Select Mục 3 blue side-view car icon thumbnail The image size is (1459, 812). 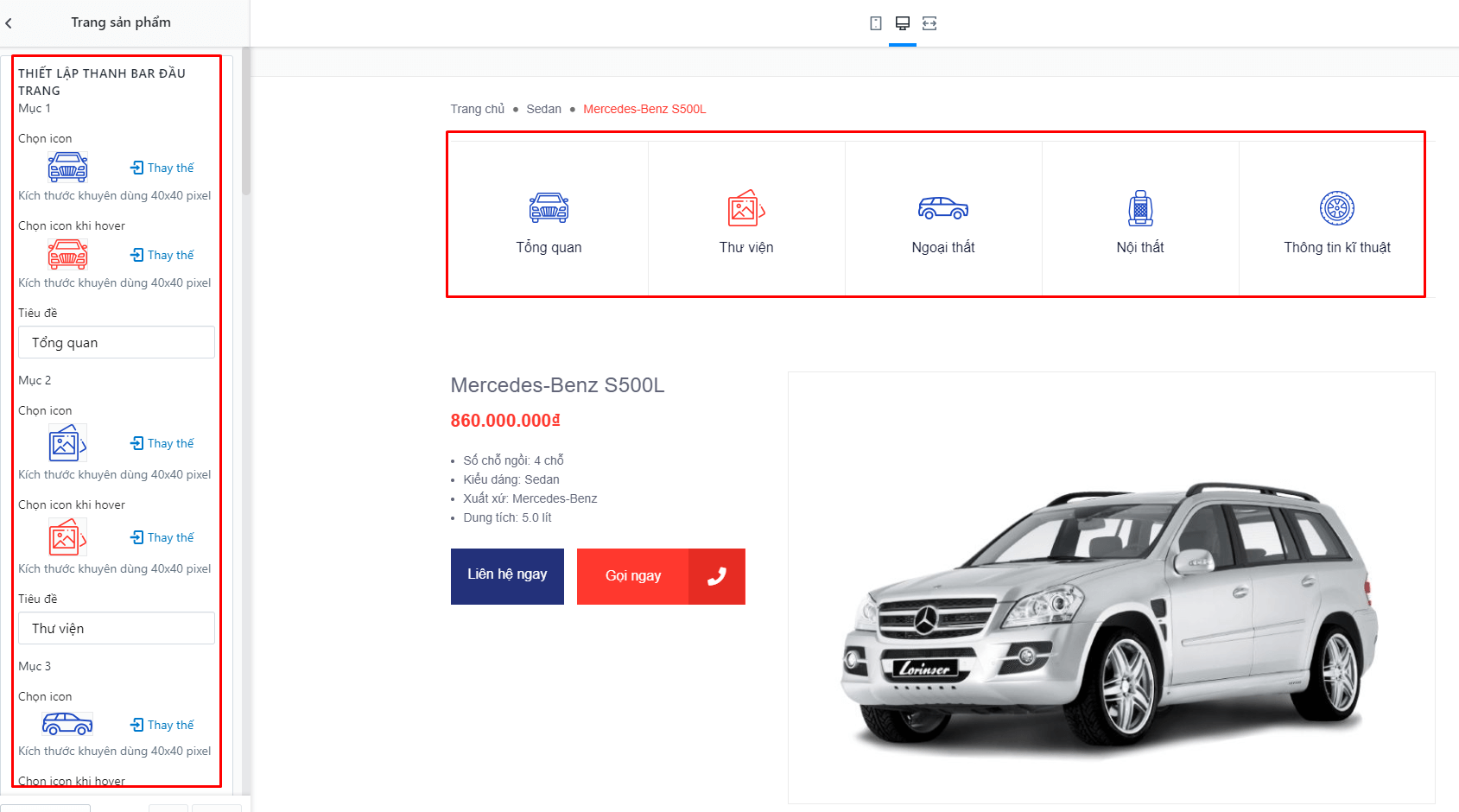pyautogui.click(x=67, y=724)
